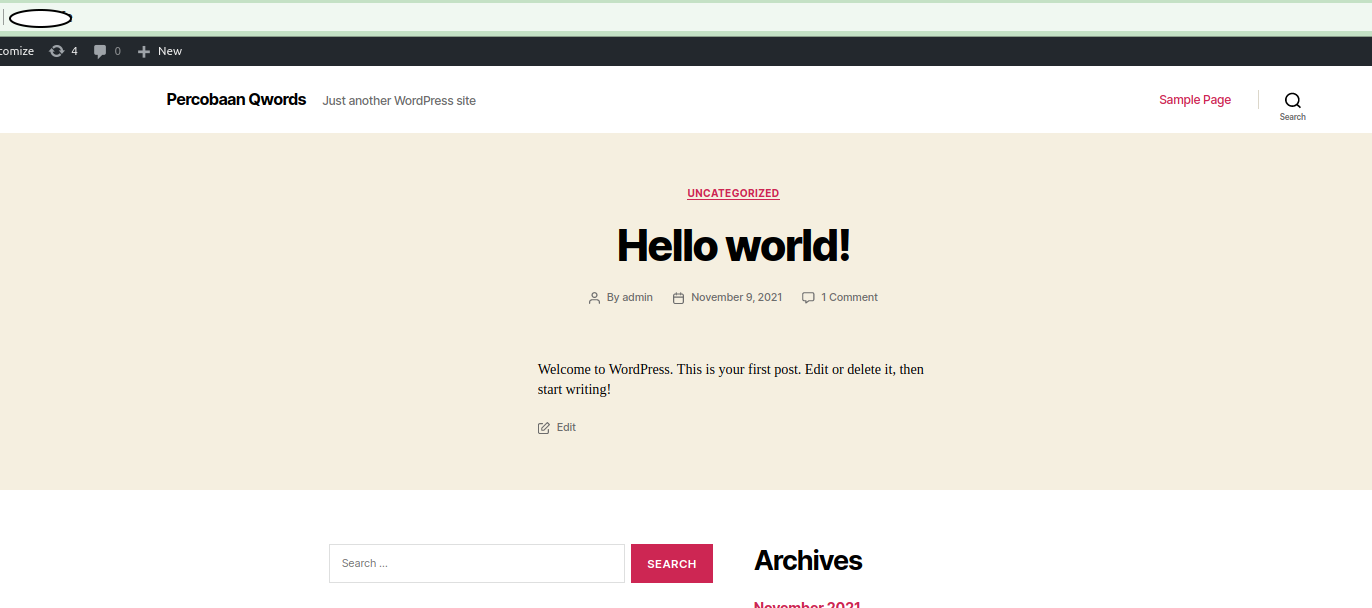Click the + New plus icon

[141, 50]
